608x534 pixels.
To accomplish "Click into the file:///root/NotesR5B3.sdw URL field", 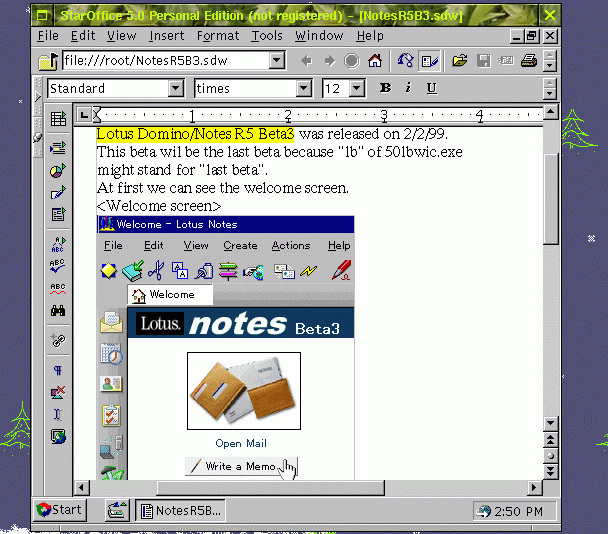I will [166, 61].
